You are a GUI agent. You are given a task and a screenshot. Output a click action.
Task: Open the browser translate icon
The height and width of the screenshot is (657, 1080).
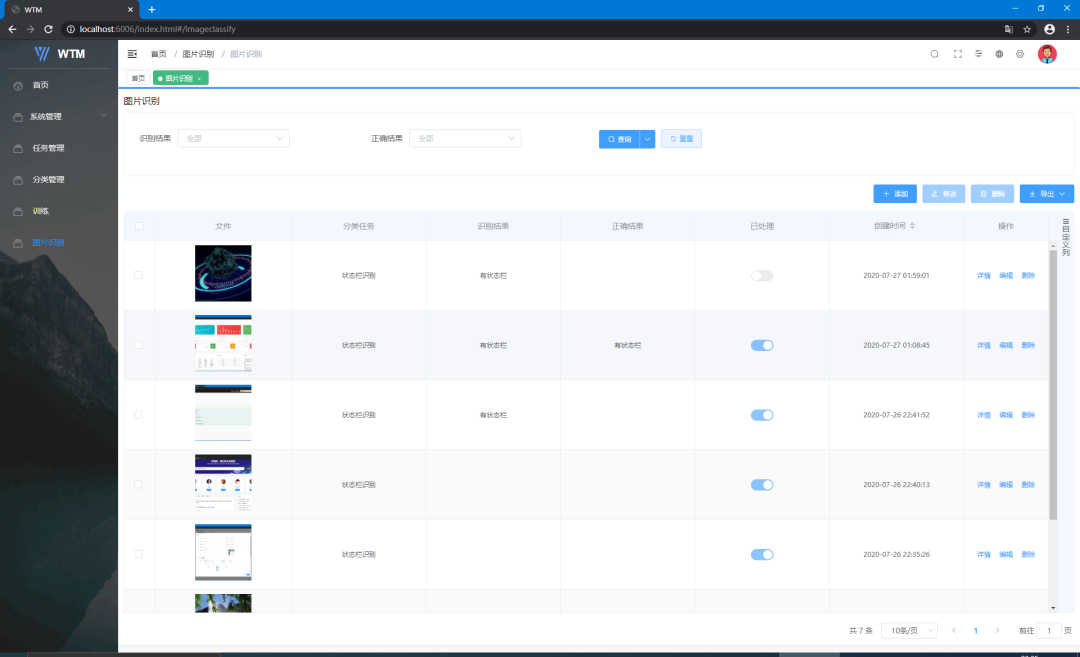coord(1008,29)
